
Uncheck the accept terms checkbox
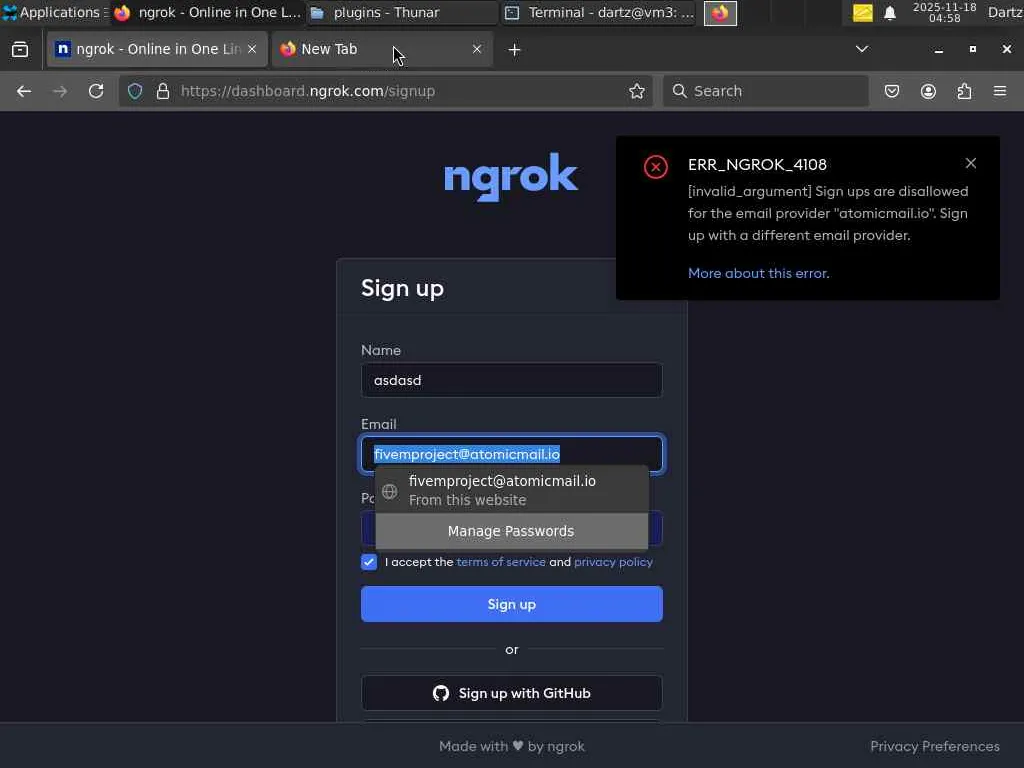(369, 562)
